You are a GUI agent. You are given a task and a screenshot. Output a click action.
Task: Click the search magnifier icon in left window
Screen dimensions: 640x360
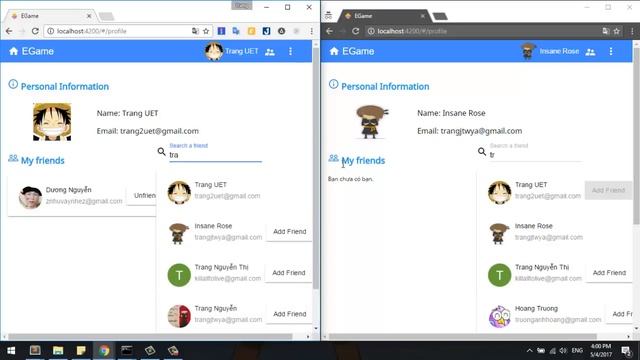tap(161, 152)
